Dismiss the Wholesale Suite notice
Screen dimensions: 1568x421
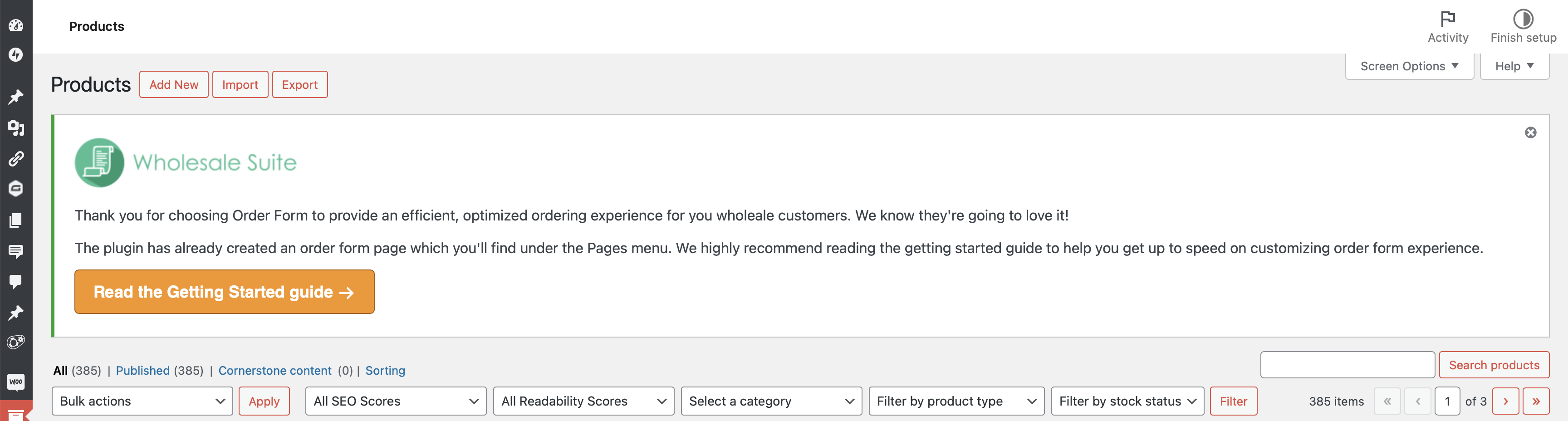pos(1530,132)
